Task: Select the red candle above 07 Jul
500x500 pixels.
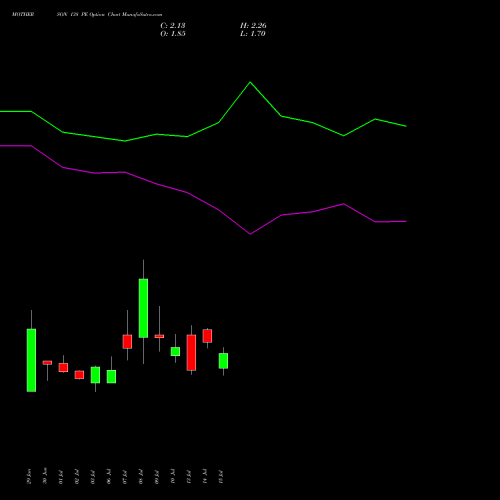Action: 127,342
